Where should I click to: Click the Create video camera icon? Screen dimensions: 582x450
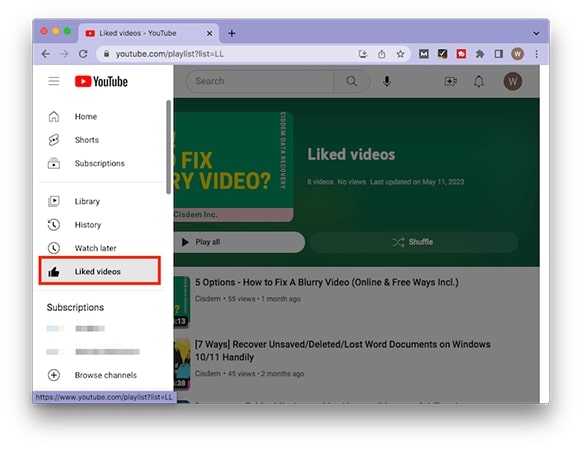pos(451,81)
